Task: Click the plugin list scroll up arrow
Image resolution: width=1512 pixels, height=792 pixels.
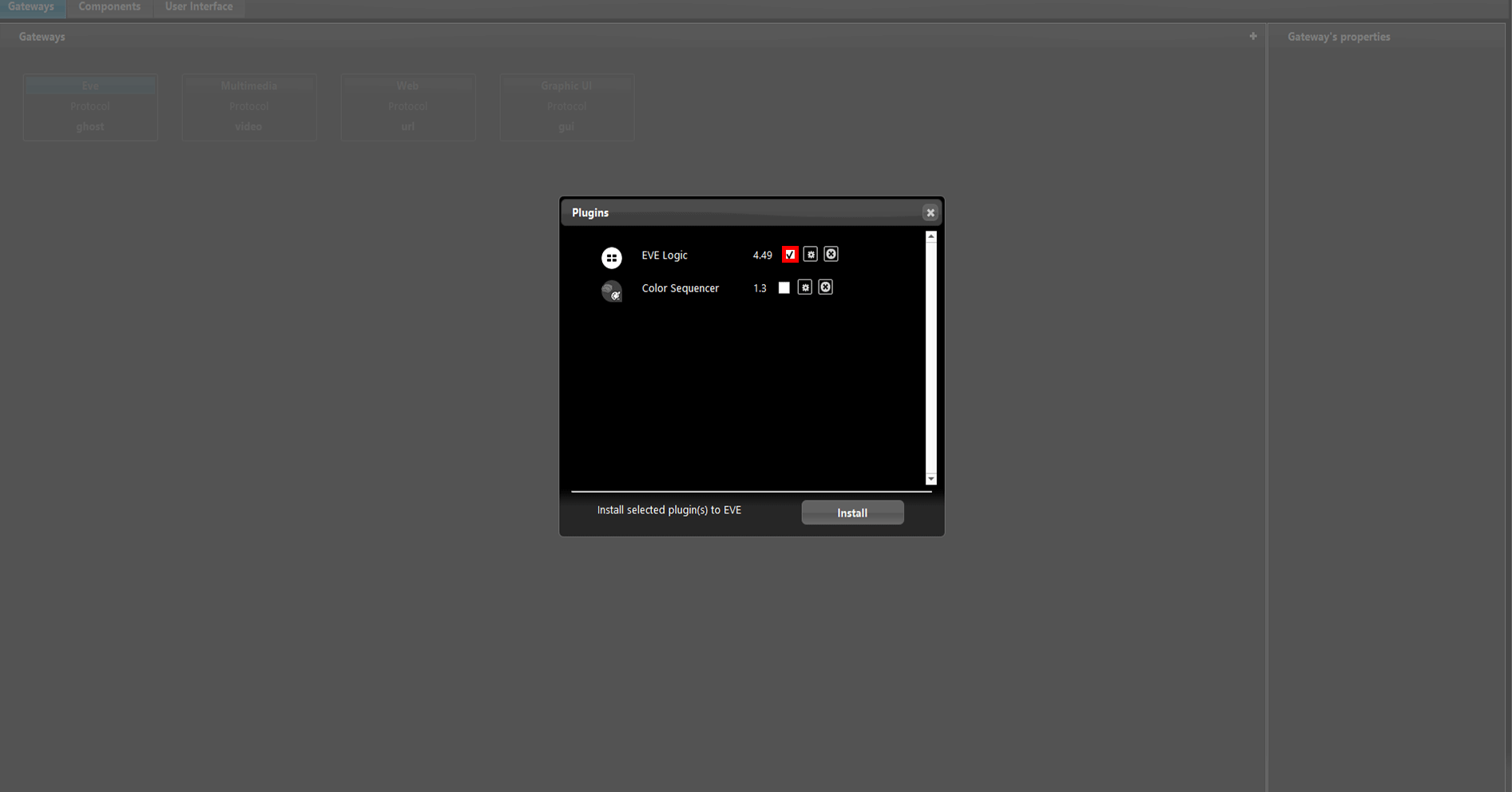Action: tap(931, 236)
